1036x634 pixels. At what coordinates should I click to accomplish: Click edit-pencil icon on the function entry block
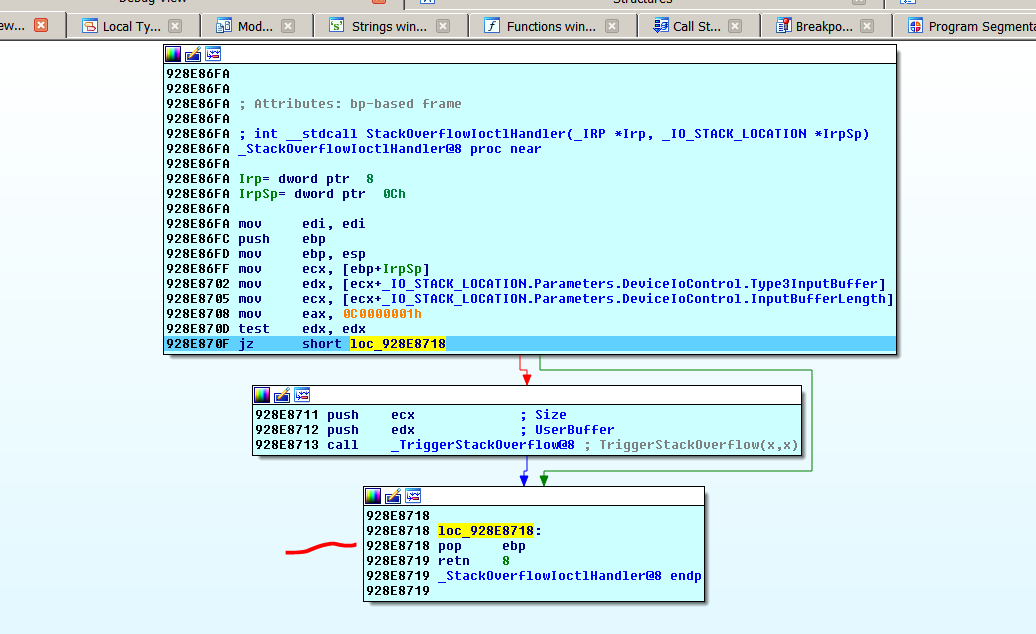[193, 54]
